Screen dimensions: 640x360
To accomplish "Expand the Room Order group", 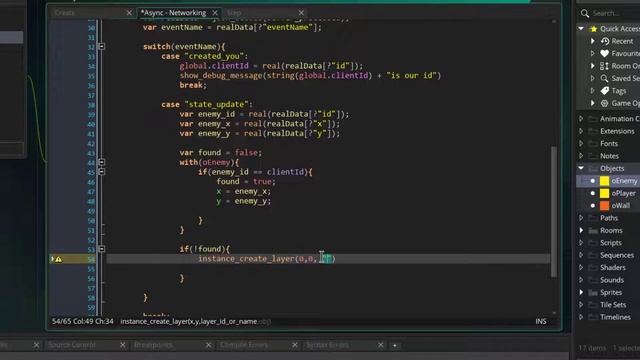I will click(593, 66).
